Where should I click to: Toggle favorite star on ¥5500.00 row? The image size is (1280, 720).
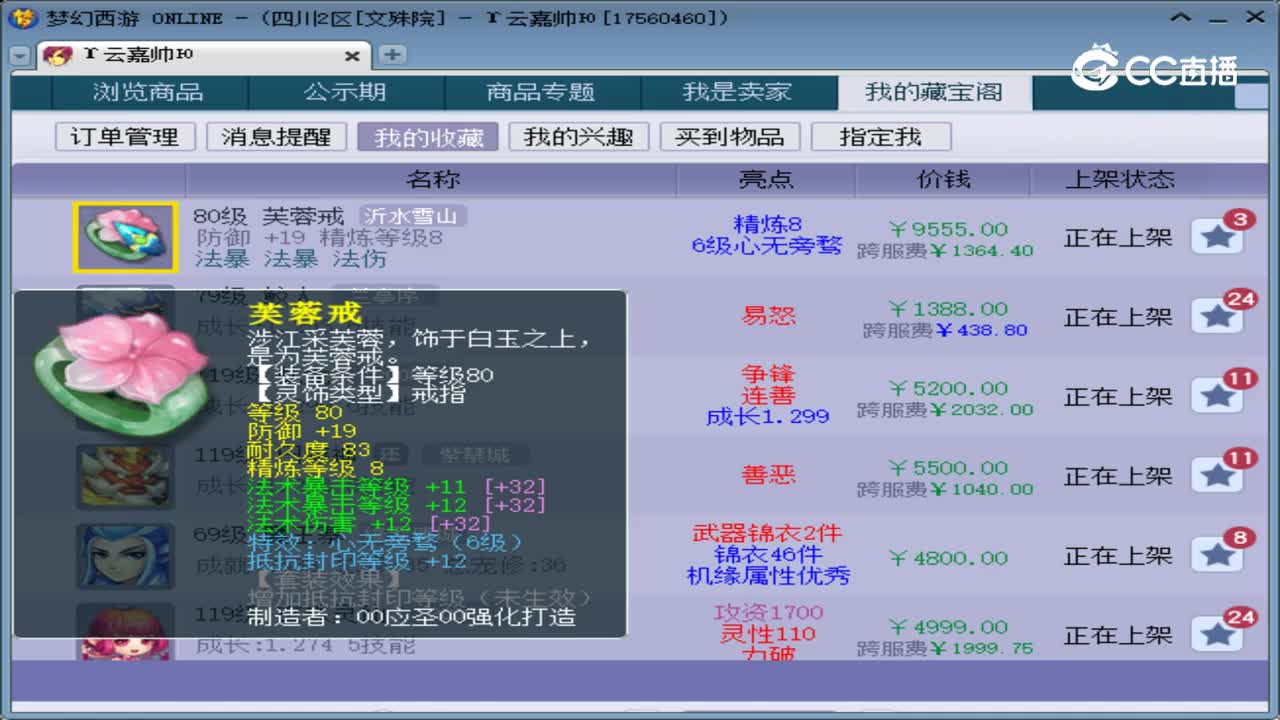(1217, 476)
